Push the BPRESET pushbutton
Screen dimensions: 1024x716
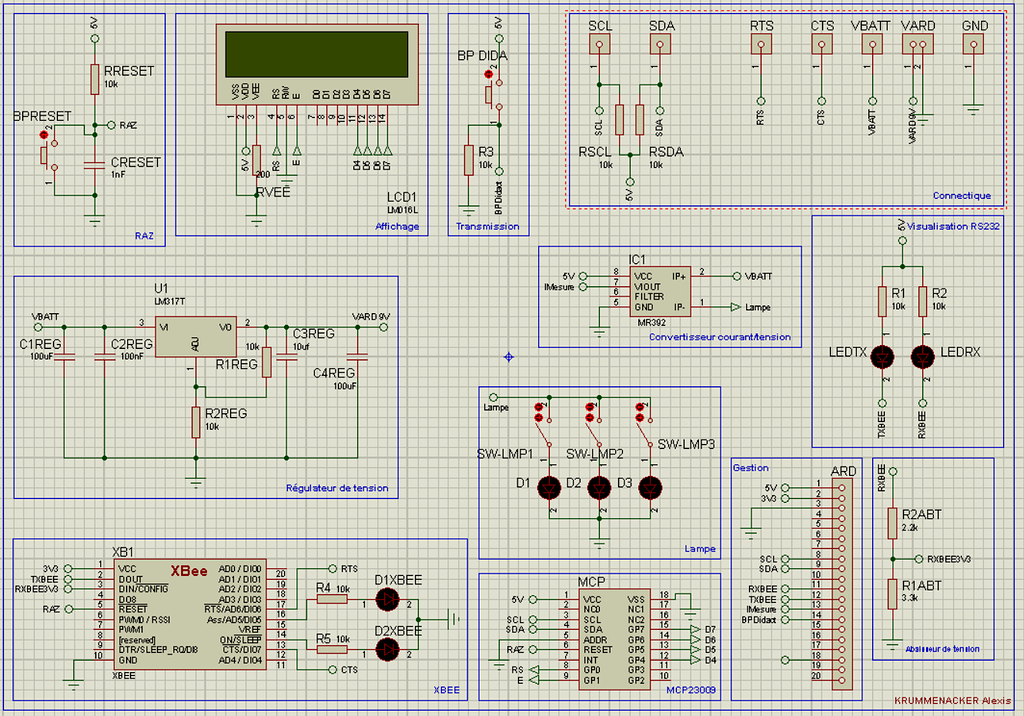coord(47,155)
